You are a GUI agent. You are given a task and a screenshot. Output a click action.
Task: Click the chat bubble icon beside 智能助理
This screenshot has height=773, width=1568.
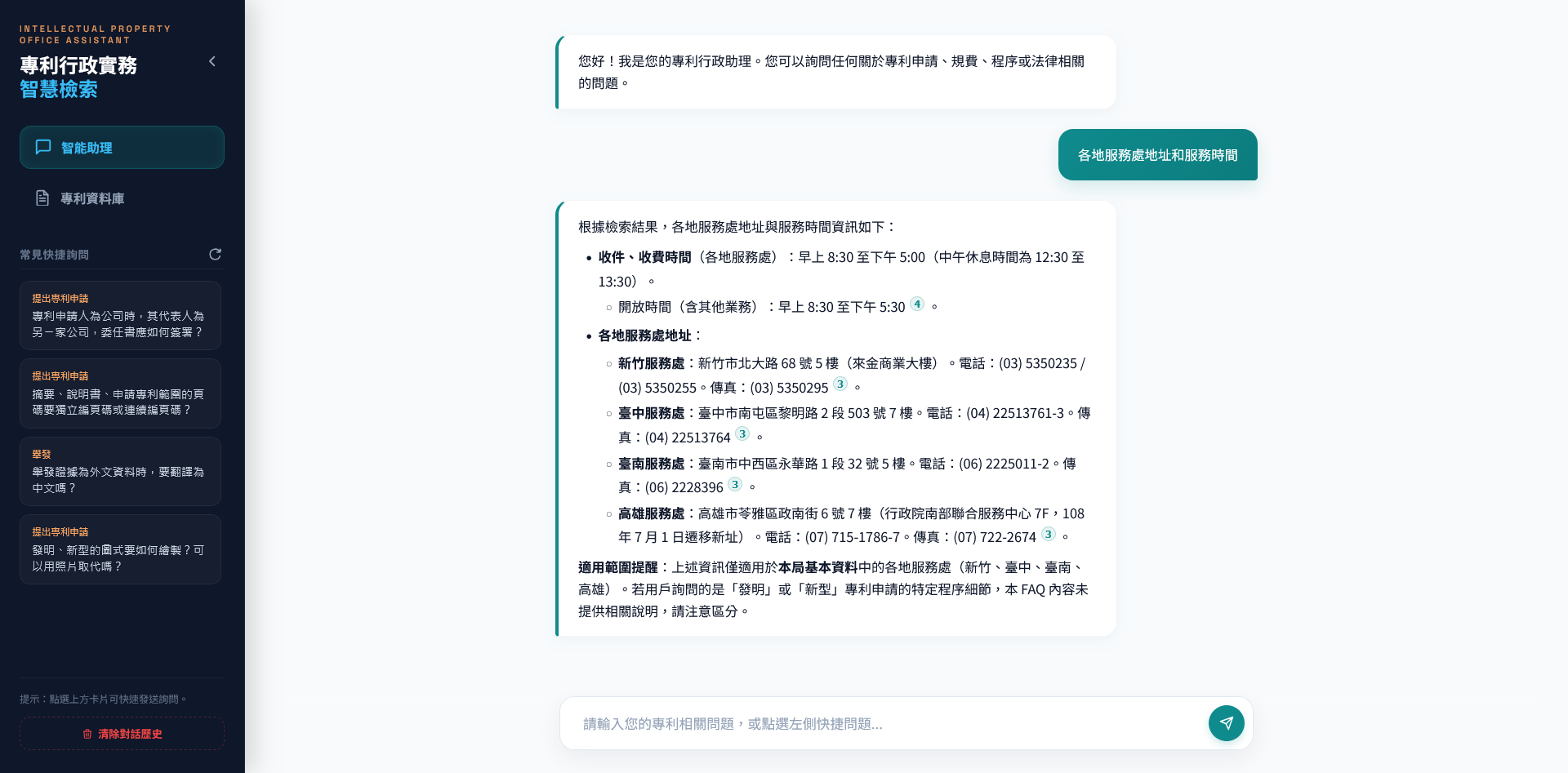(43, 147)
